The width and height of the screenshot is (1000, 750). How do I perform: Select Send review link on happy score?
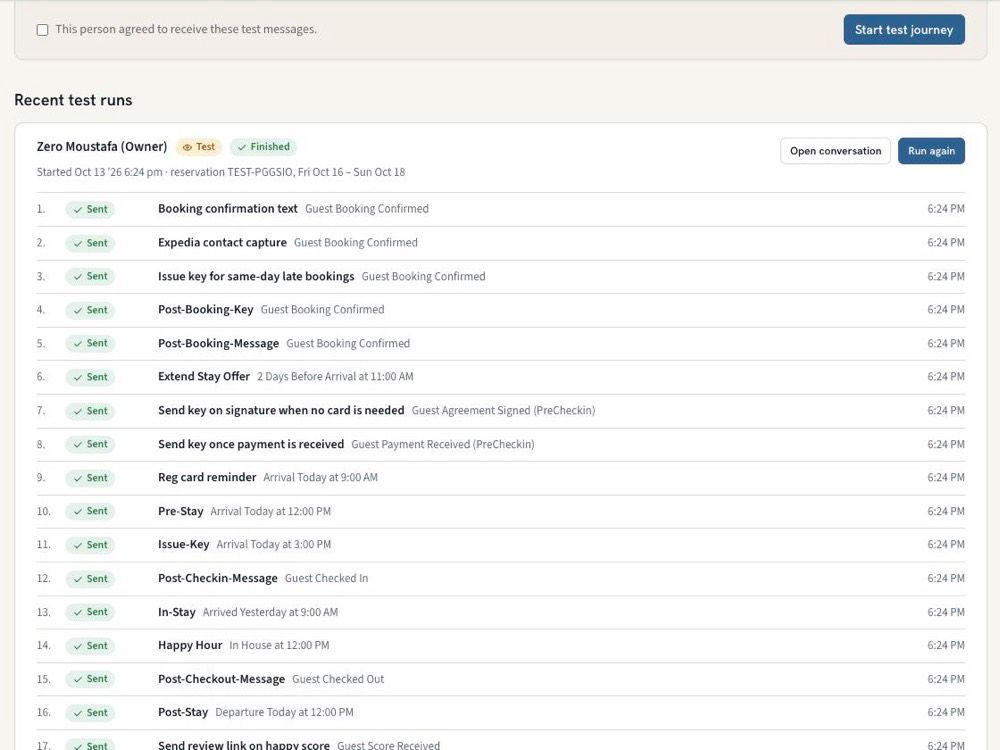[244, 744]
